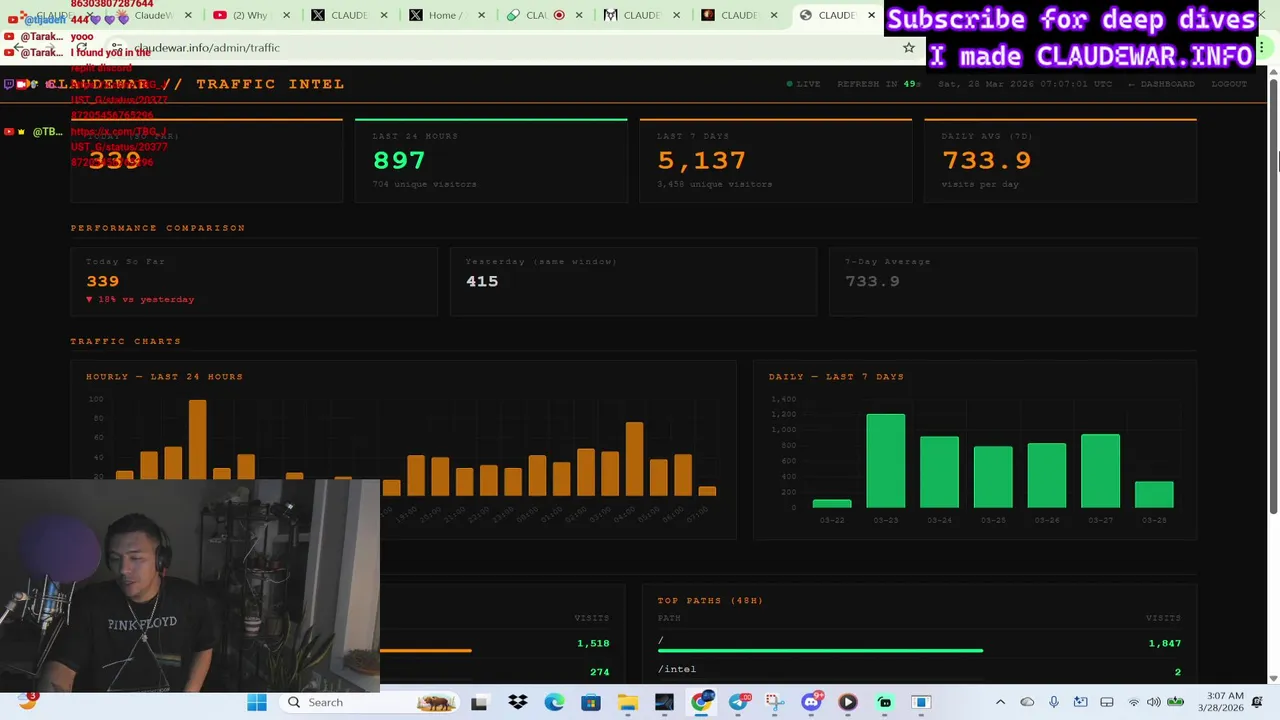The width and height of the screenshot is (1280, 720).
Task: Click the 'Top Paths (48h)' heading
Action: [x=710, y=601]
